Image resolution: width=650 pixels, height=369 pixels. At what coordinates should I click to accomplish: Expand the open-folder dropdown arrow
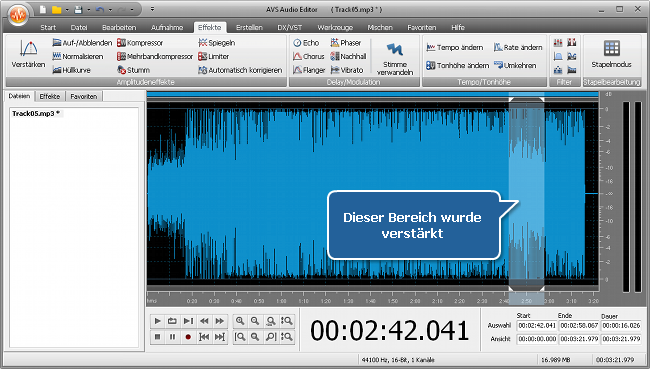point(67,10)
